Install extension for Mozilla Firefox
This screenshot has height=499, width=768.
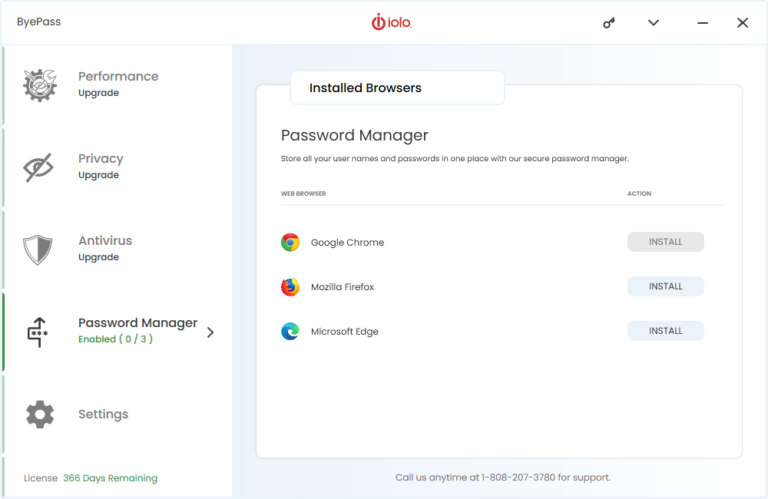(666, 286)
